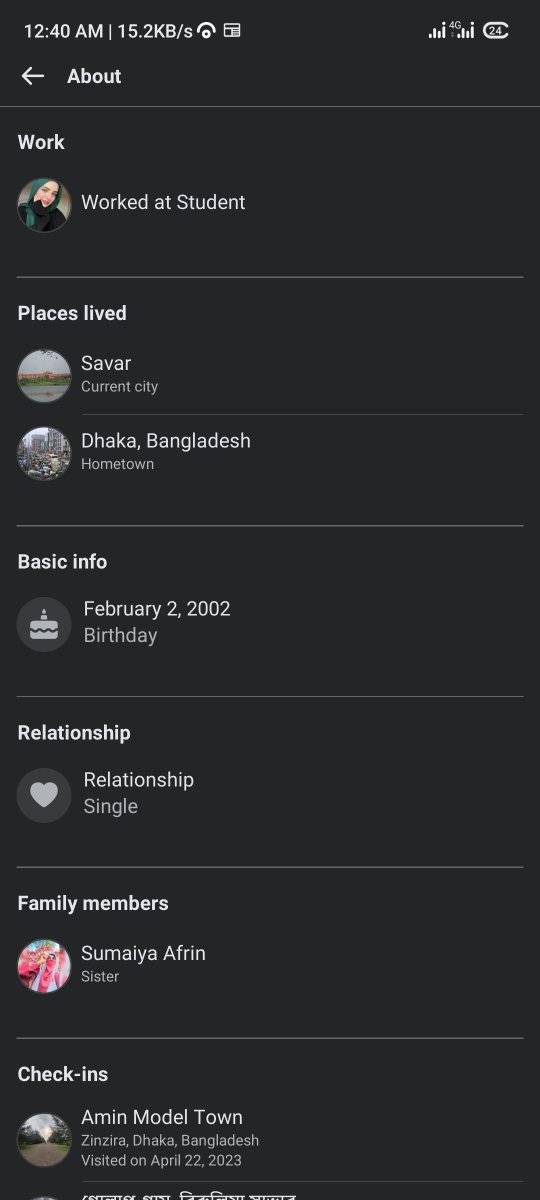Open the Savar current city page
Image resolution: width=540 pixels, height=1200 pixels.
point(270,375)
